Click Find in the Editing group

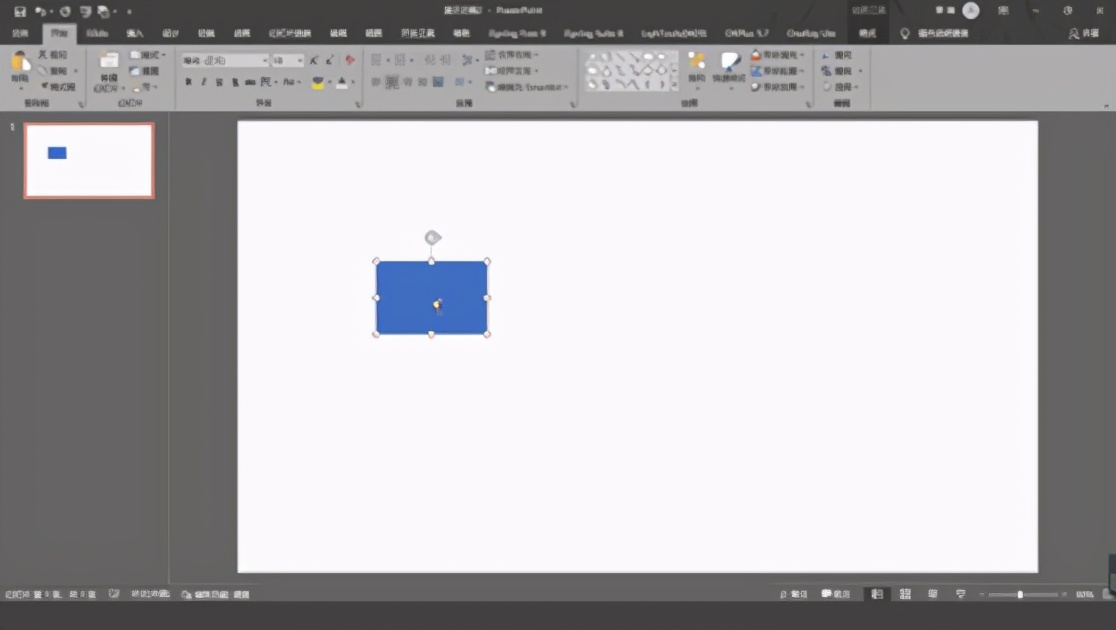tap(837, 55)
